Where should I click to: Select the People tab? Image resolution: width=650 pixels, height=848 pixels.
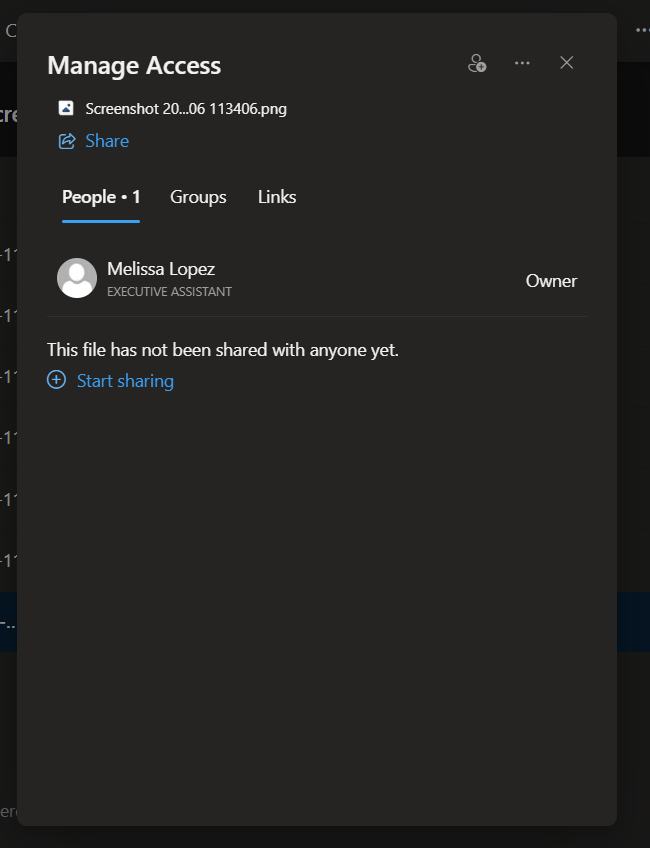pos(101,197)
